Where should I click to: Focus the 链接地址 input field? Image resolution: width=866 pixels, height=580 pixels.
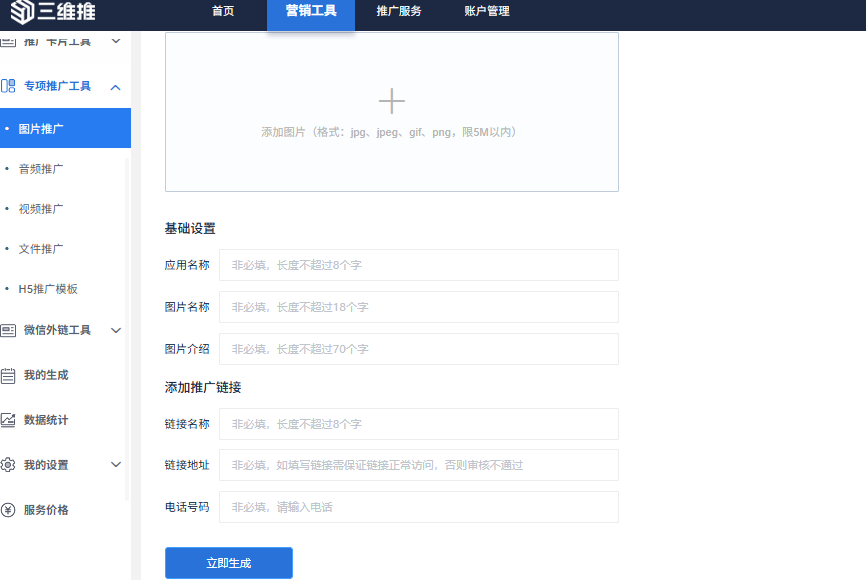(x=419, y=465)
